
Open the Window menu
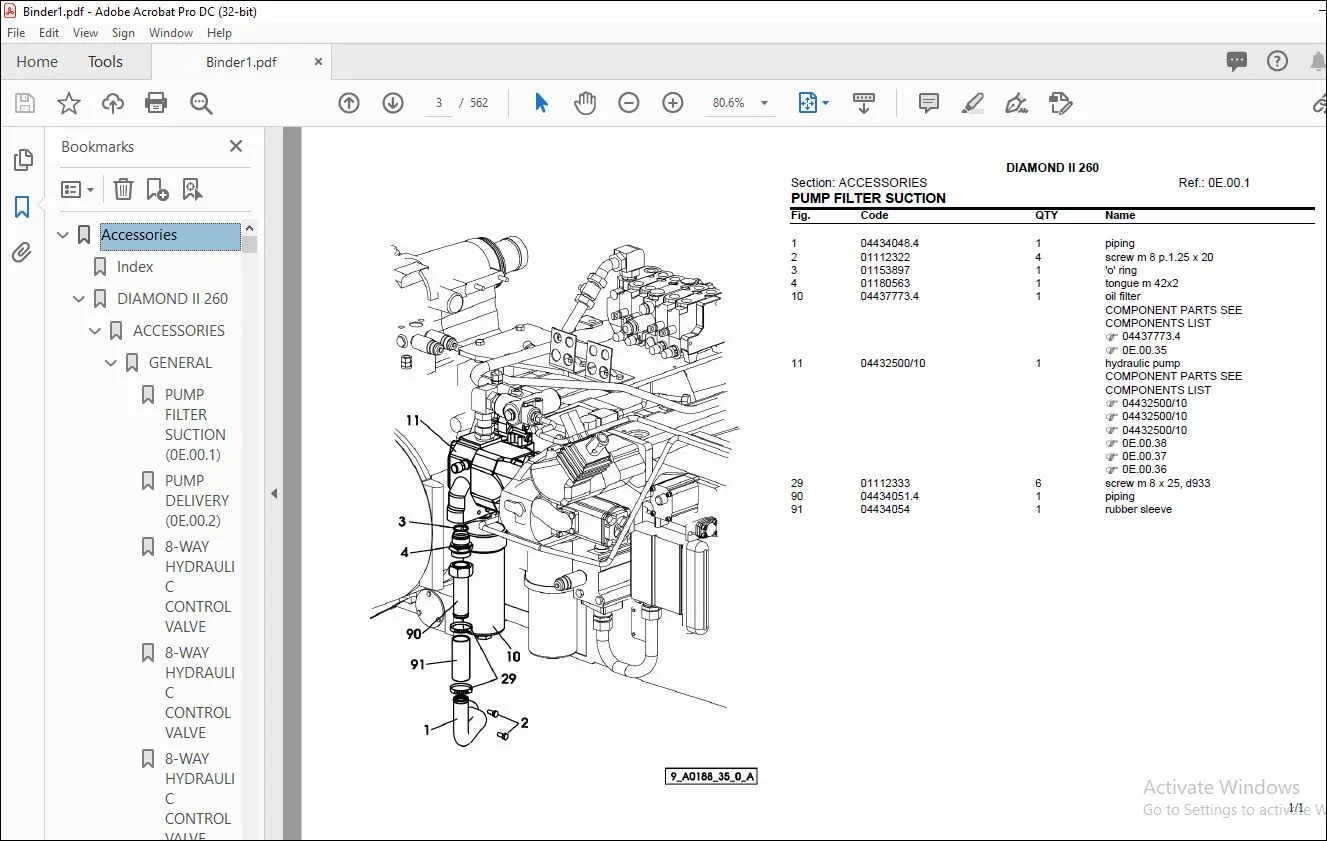tap(171, 33)
